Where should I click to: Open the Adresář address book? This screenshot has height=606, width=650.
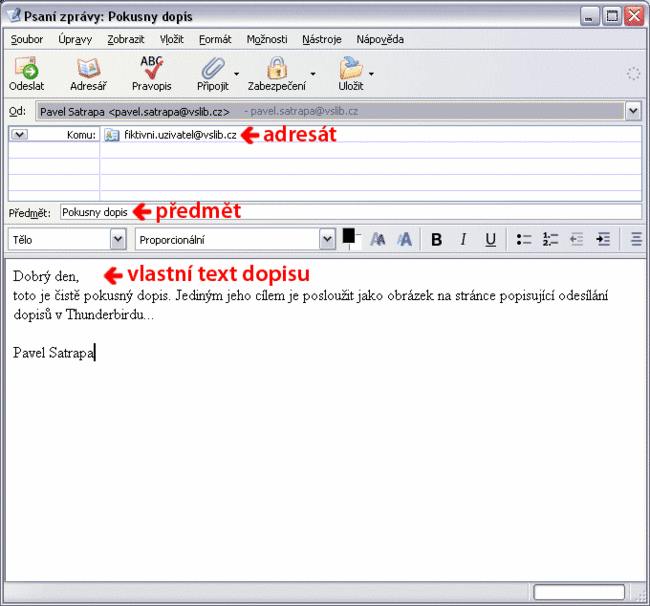pyautogui.click(x=88, y=68)
